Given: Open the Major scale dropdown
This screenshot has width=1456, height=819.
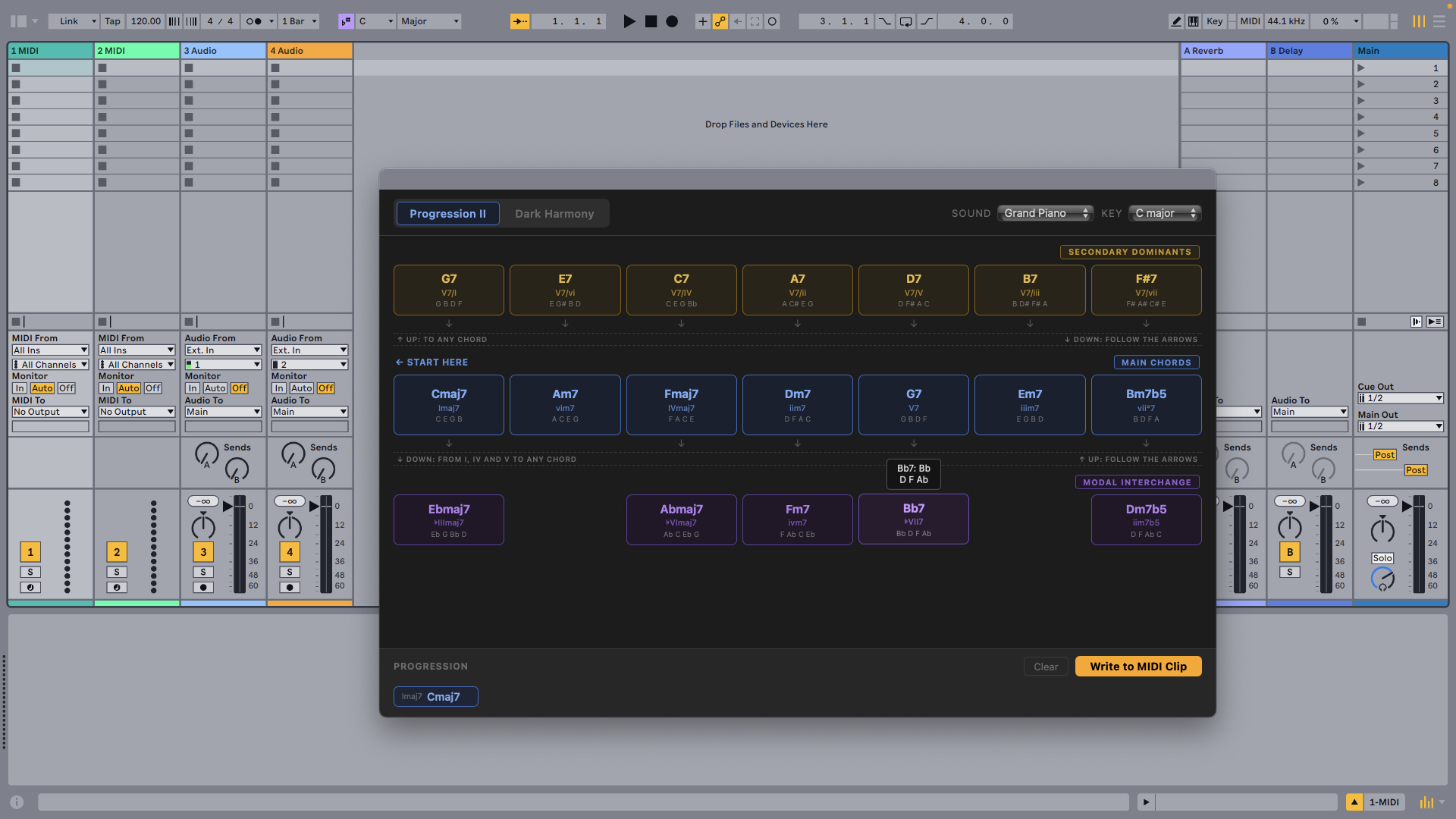Looking at the screenshot, I should coord(429,21).
